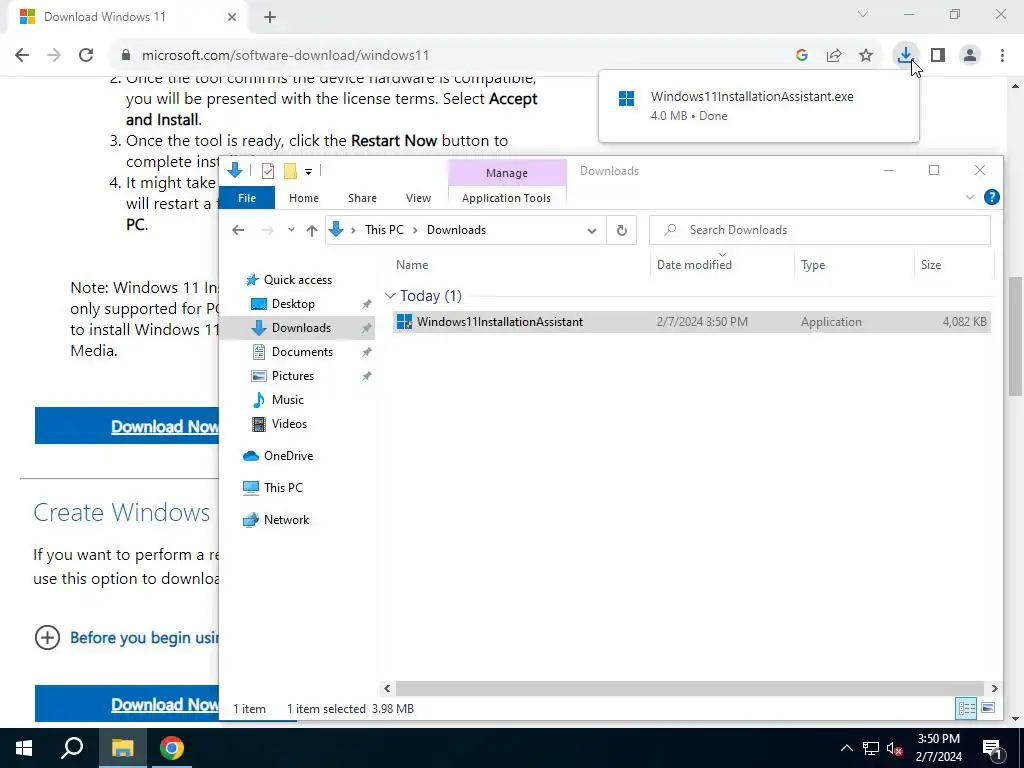This screenshot has width=1024, height=768.
Task: Reload the Microsoft page
Action: click(86, 55)
